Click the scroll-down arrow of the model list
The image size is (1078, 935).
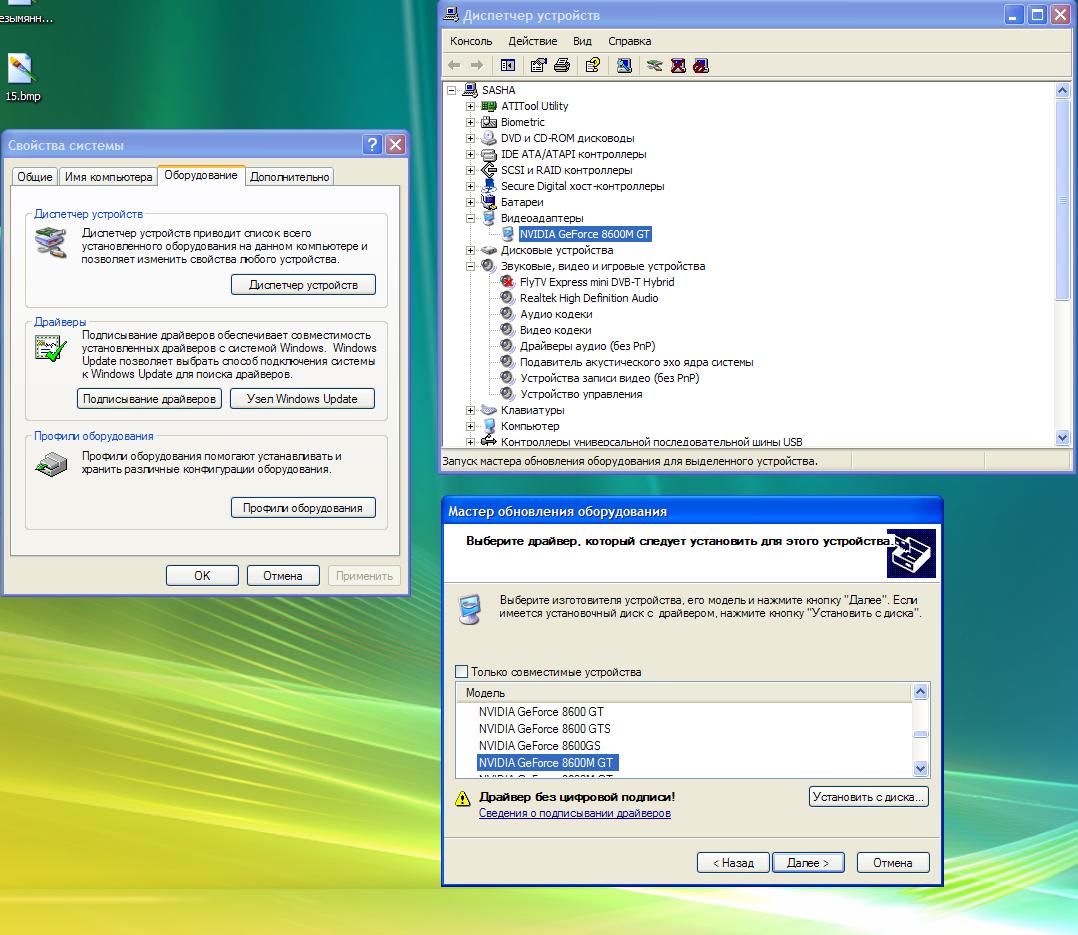(921, 768)
